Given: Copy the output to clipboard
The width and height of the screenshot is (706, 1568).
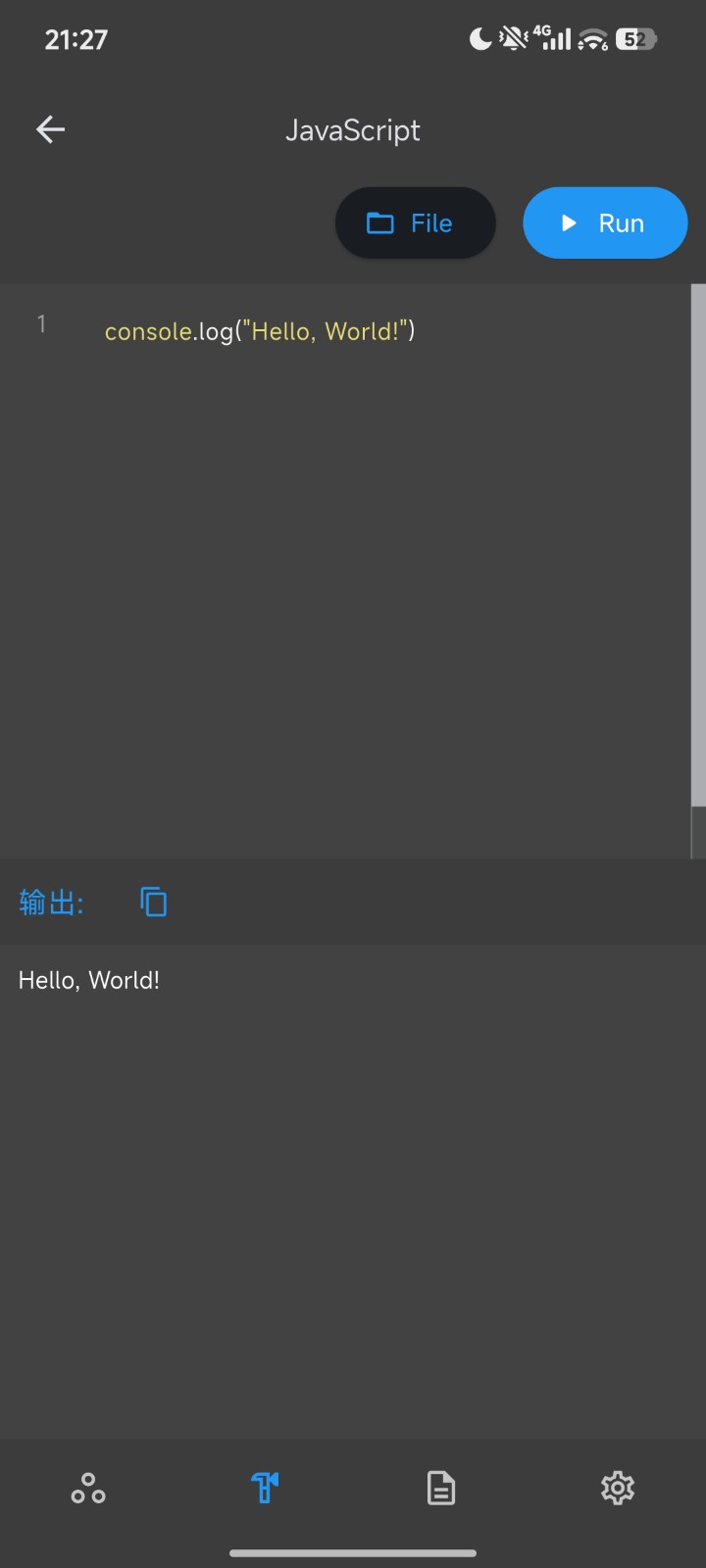Looking at the screenshot, I should pos(153,902).
